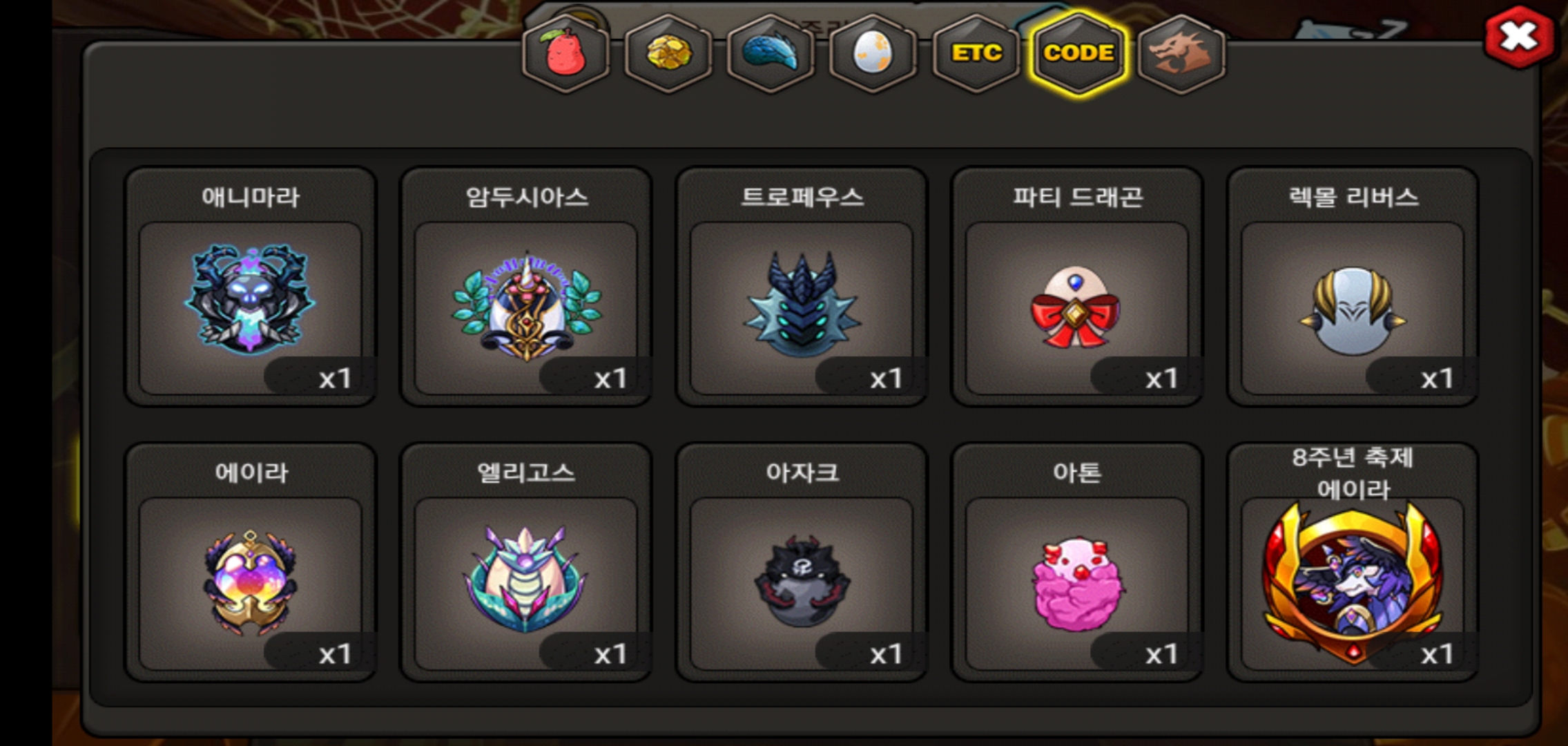Select the 에이라 rainbow heart item
1568x746 pixels.
250,584
